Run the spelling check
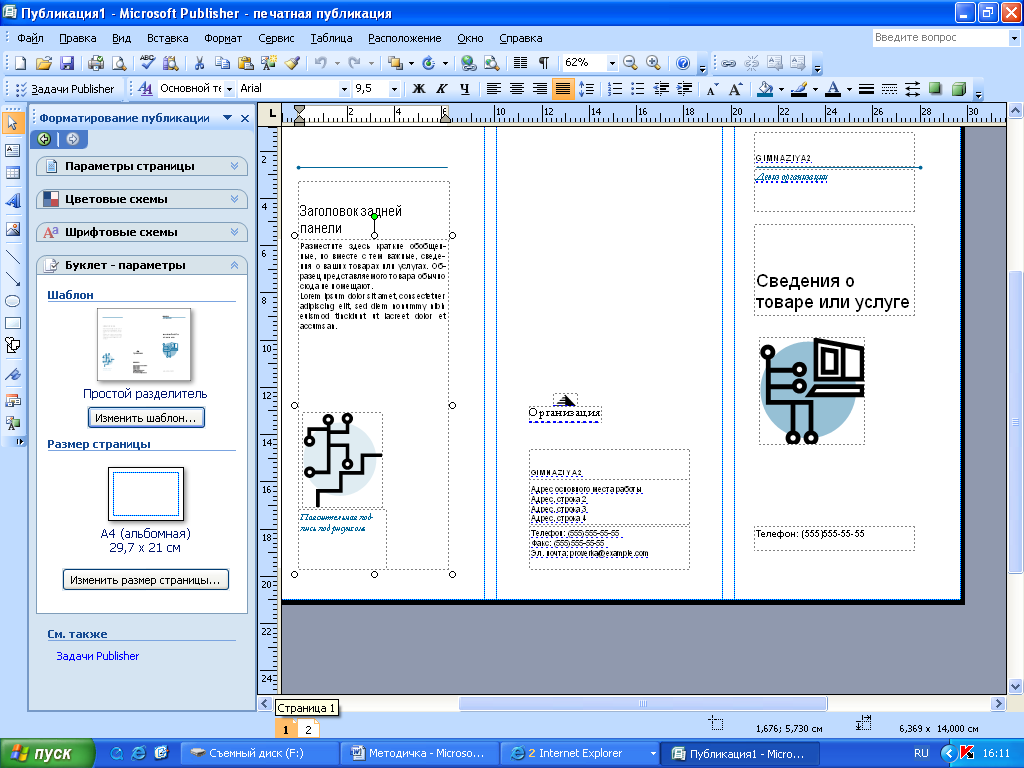This screenshot has height=768, width=1024. (148, 63)
